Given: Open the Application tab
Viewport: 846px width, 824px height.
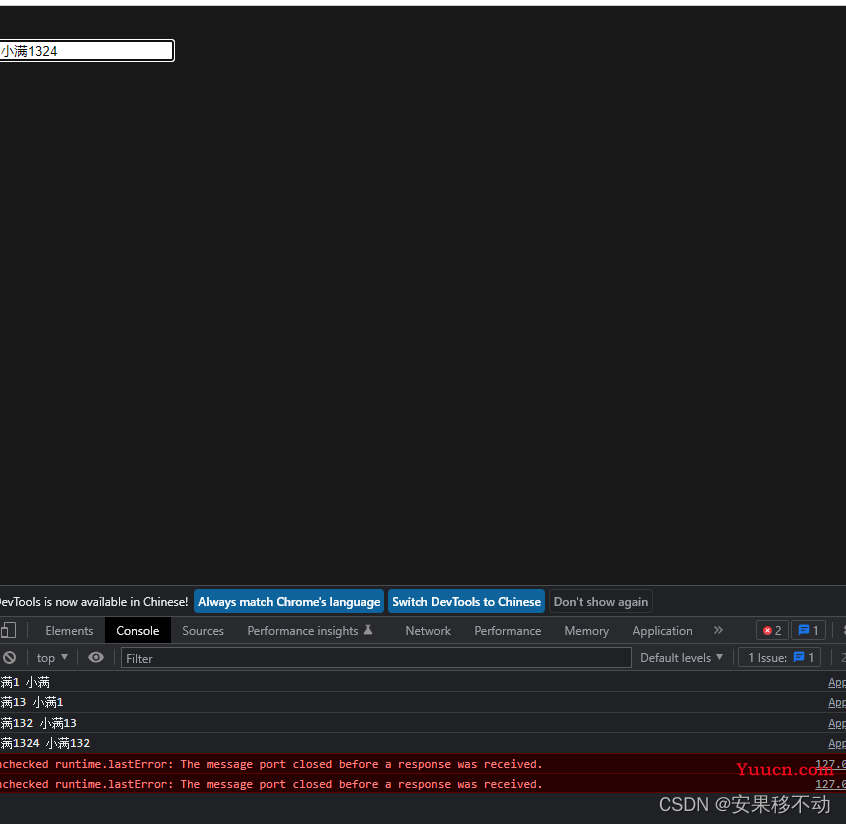Looking at the screenshot, I should 662,631.
